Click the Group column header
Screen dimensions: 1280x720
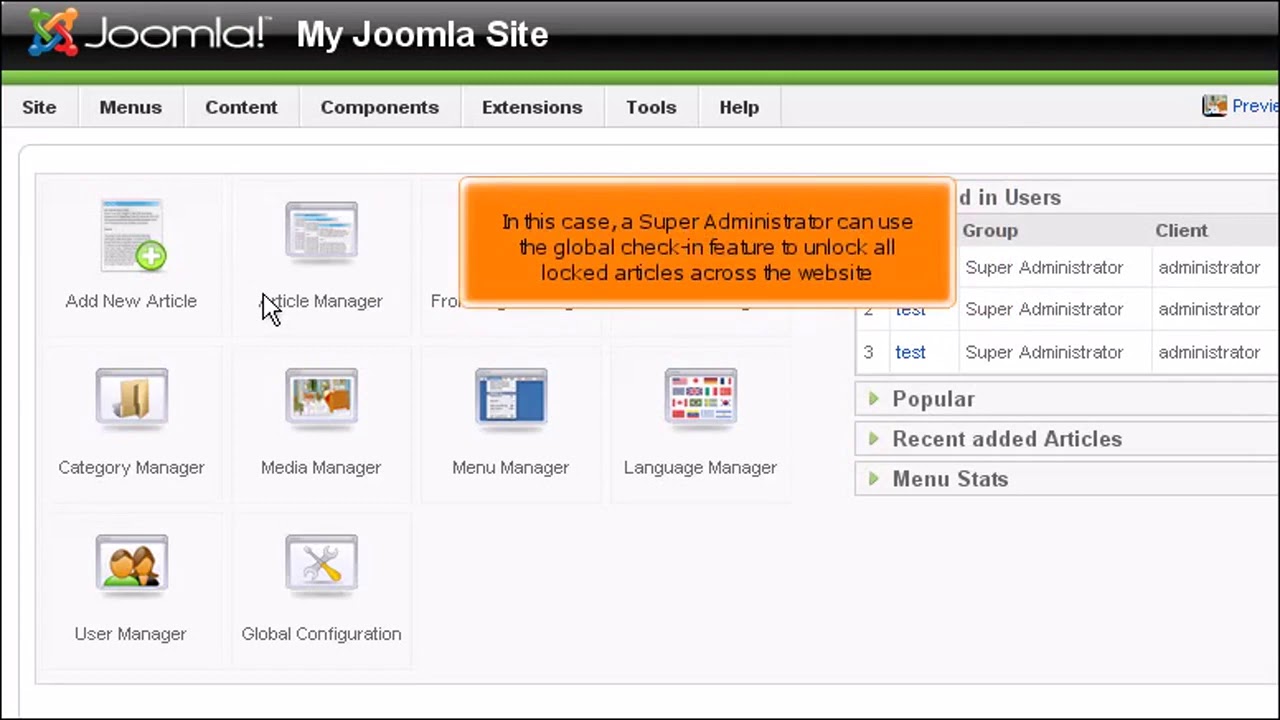[x=990, y=230]
